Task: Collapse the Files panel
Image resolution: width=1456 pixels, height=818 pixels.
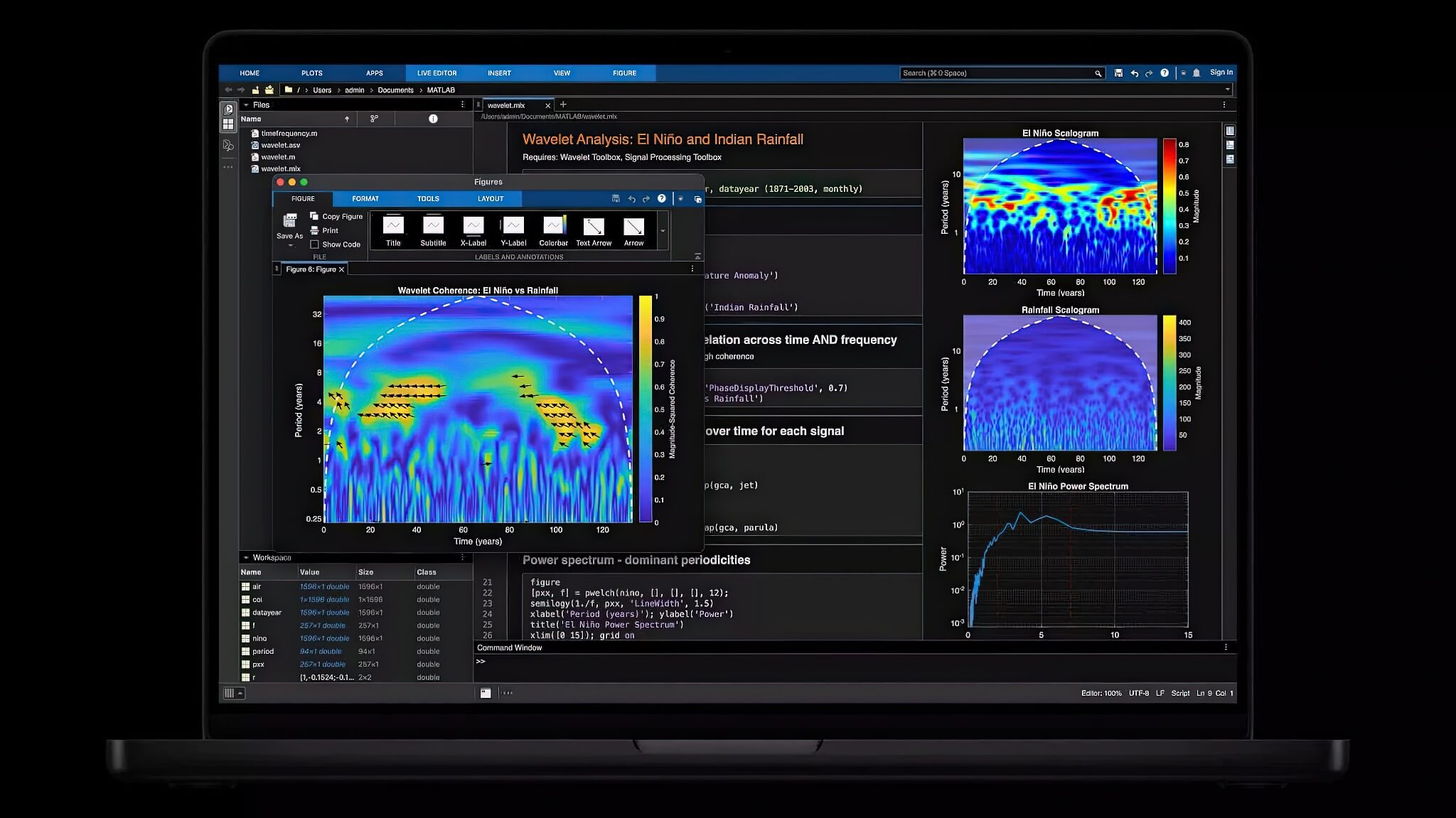Action: coord(246,104)
